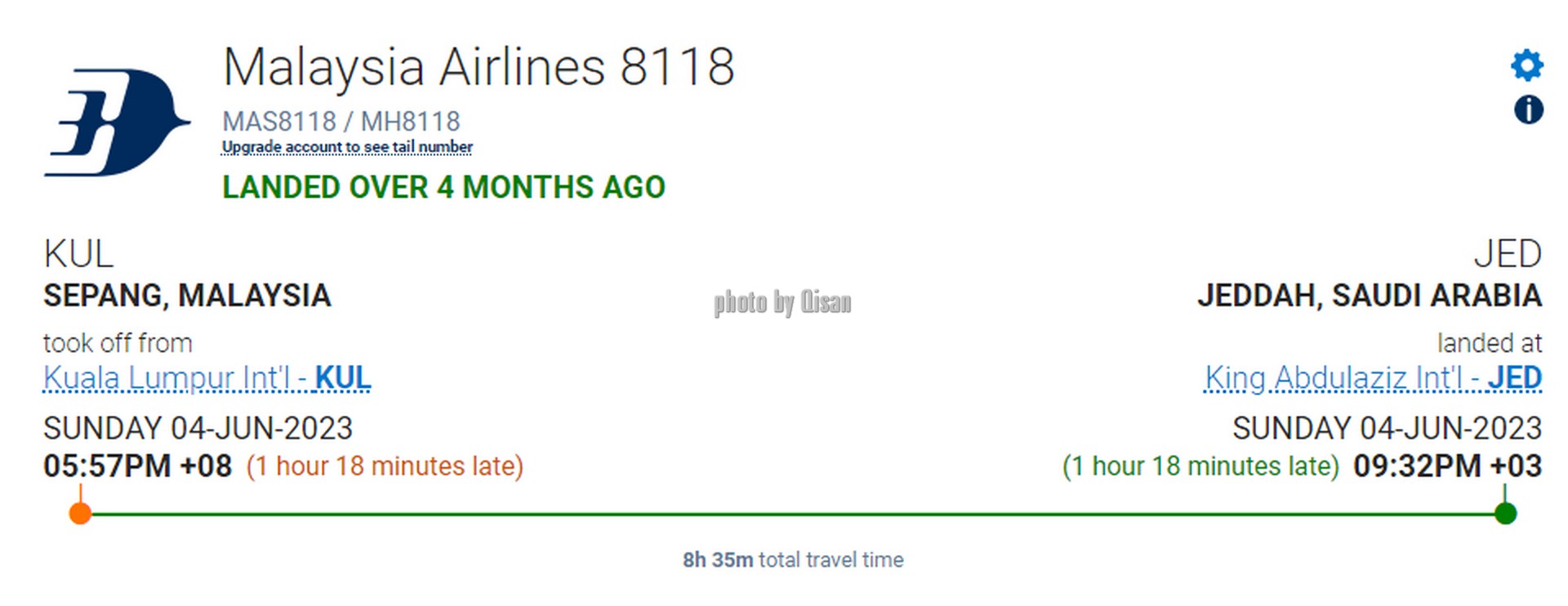Click the SEPANG, MALAYSIA origin city text
The image size is (1568, 606).
point(187,296)
